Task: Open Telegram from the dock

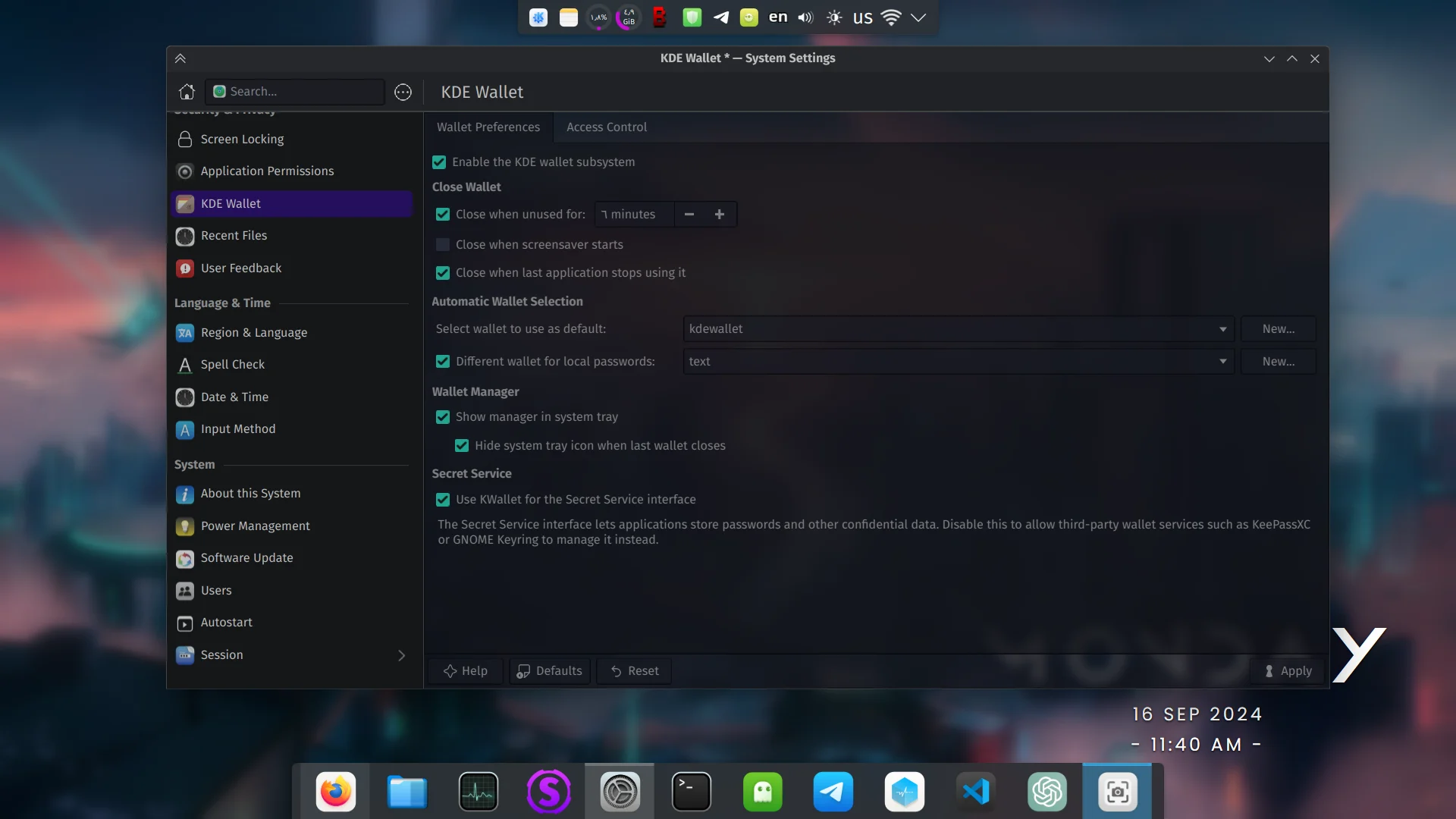Action: tap(833, 792)
